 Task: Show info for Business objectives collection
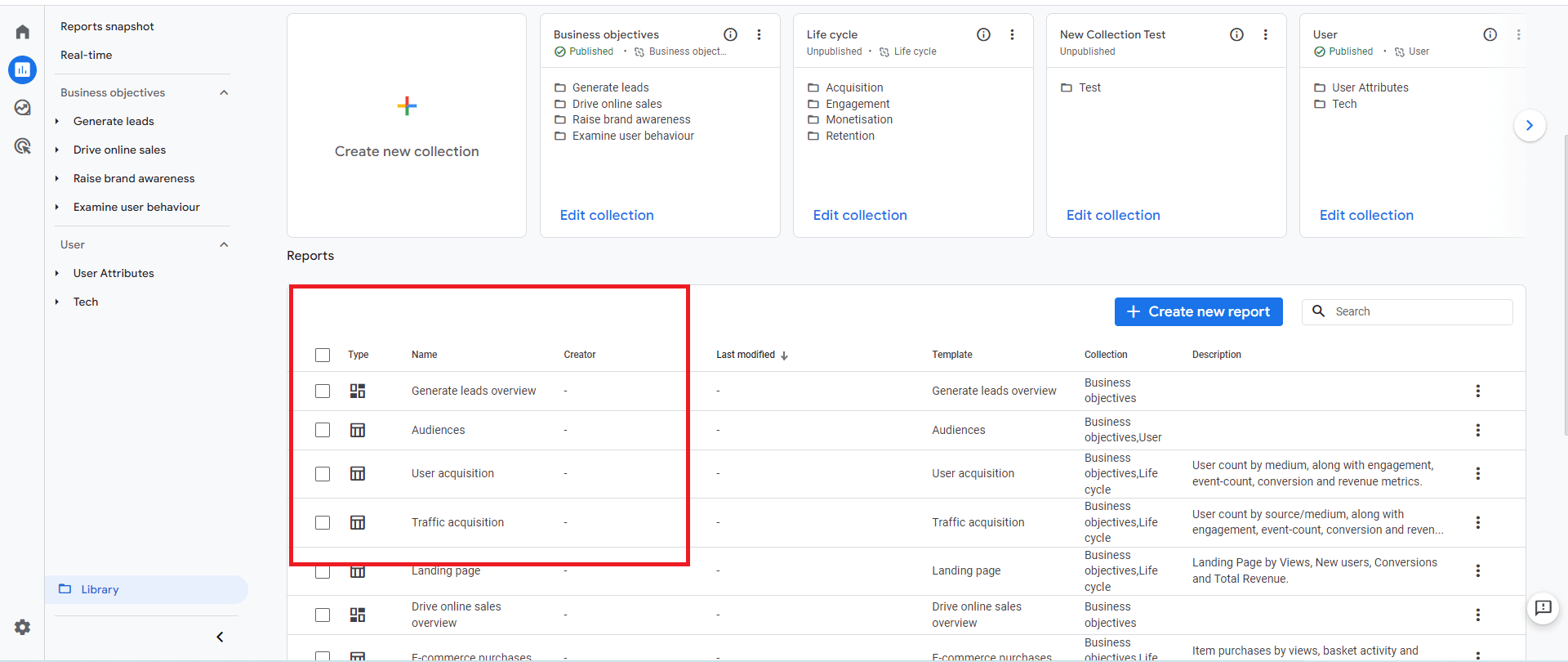[x=730, y=34]
